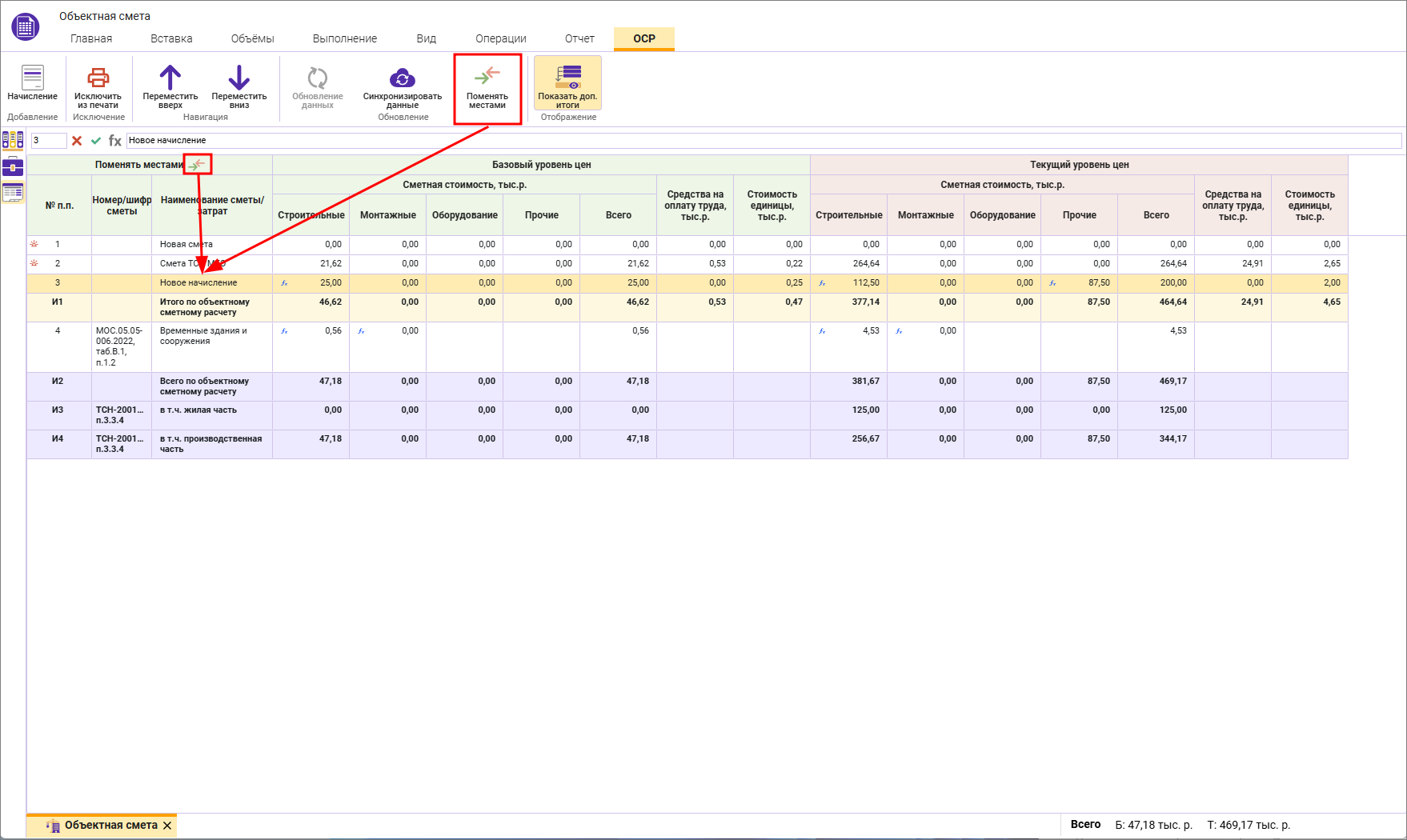Toggle Показать доп. итоги

click(567, 83)
